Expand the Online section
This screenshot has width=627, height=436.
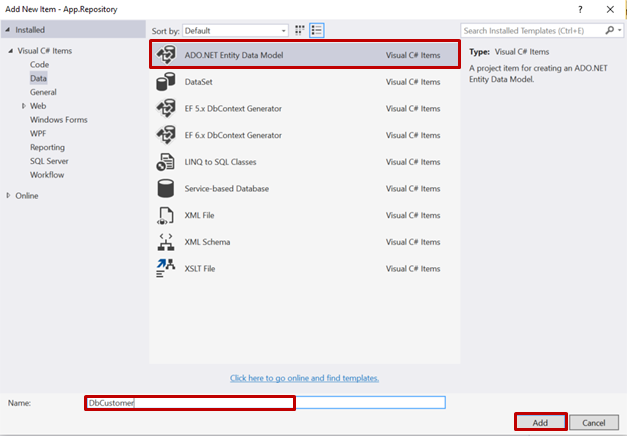point(8,196)
